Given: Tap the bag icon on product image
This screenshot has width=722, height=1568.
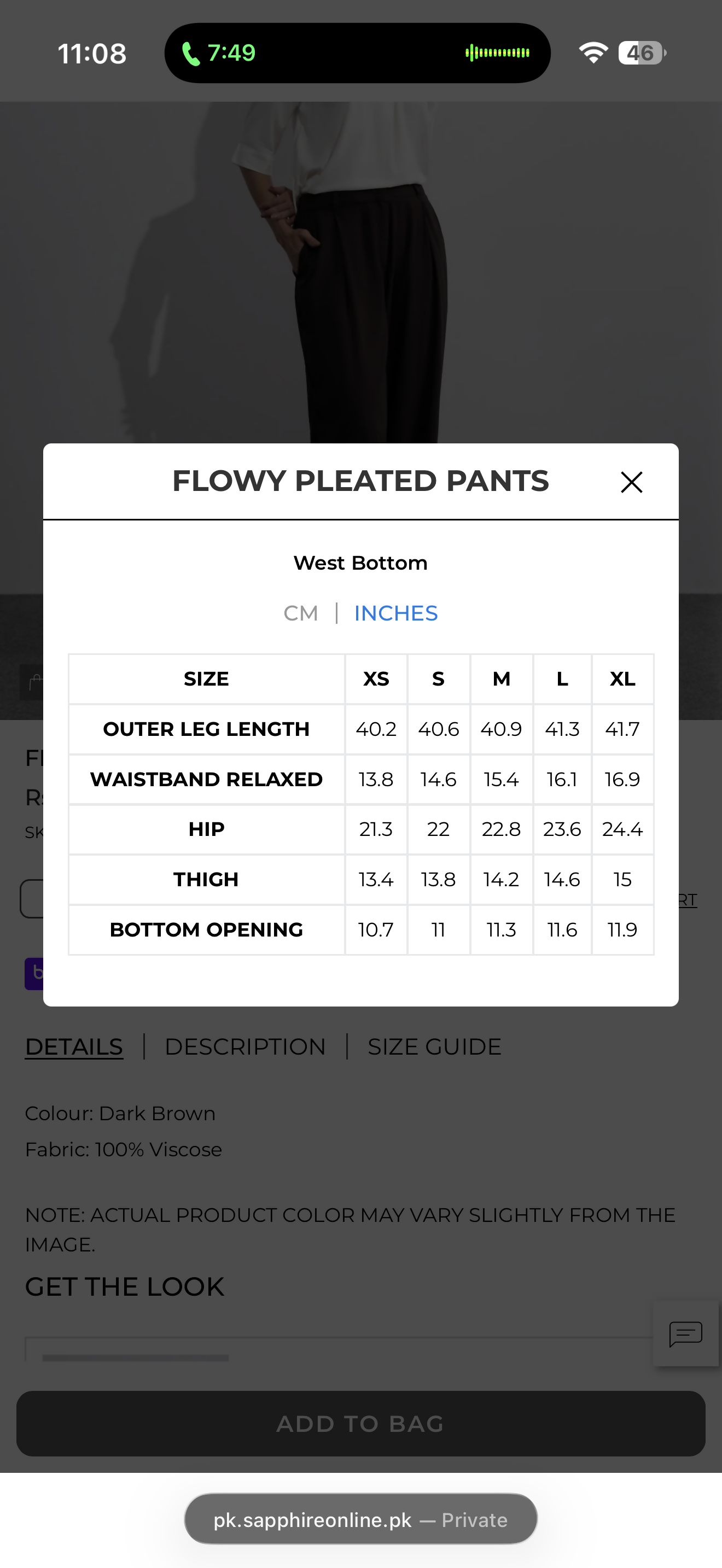Looking at the screenshot, I should click(34, 682).
